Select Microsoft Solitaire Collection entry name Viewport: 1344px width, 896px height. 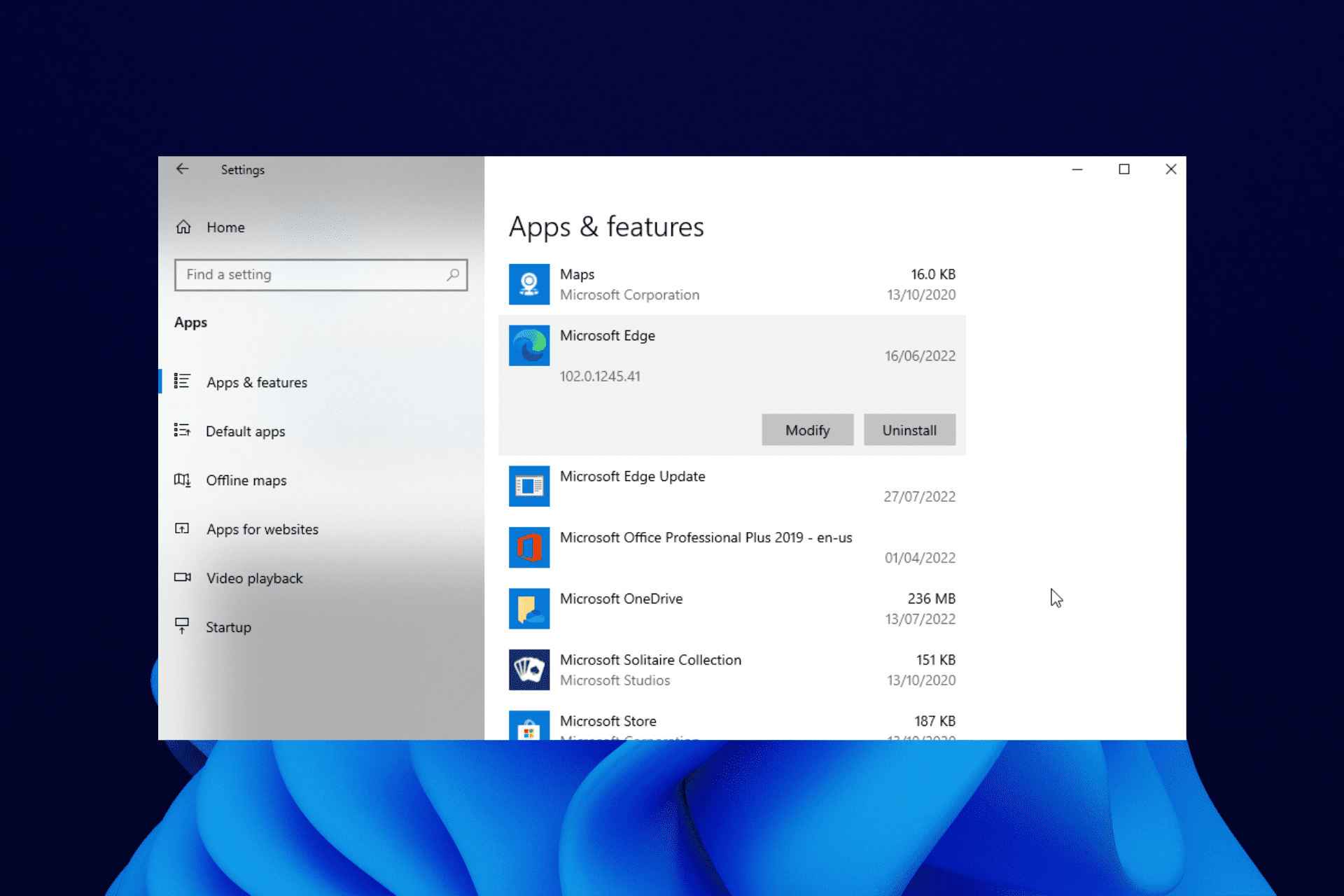pyautogui.click(x=650, y=659)
